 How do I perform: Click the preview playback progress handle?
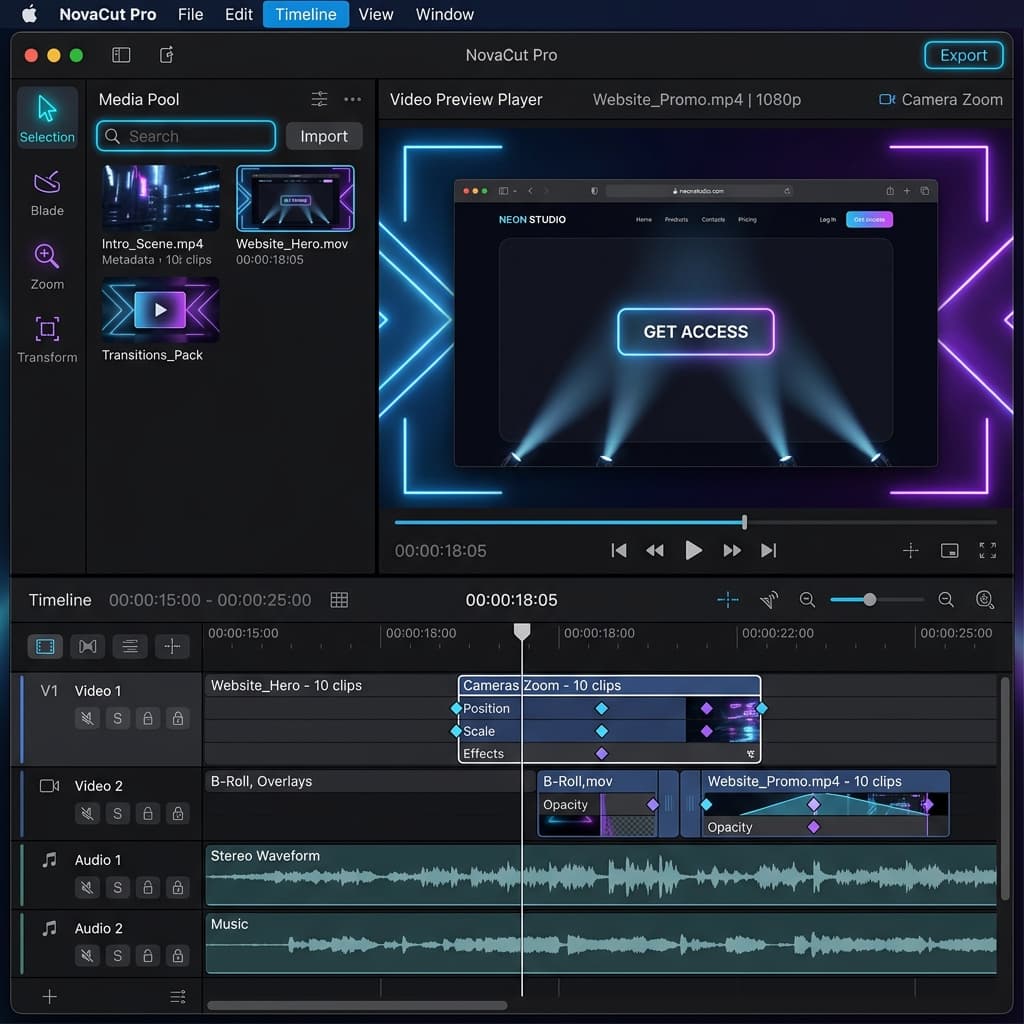744,522
